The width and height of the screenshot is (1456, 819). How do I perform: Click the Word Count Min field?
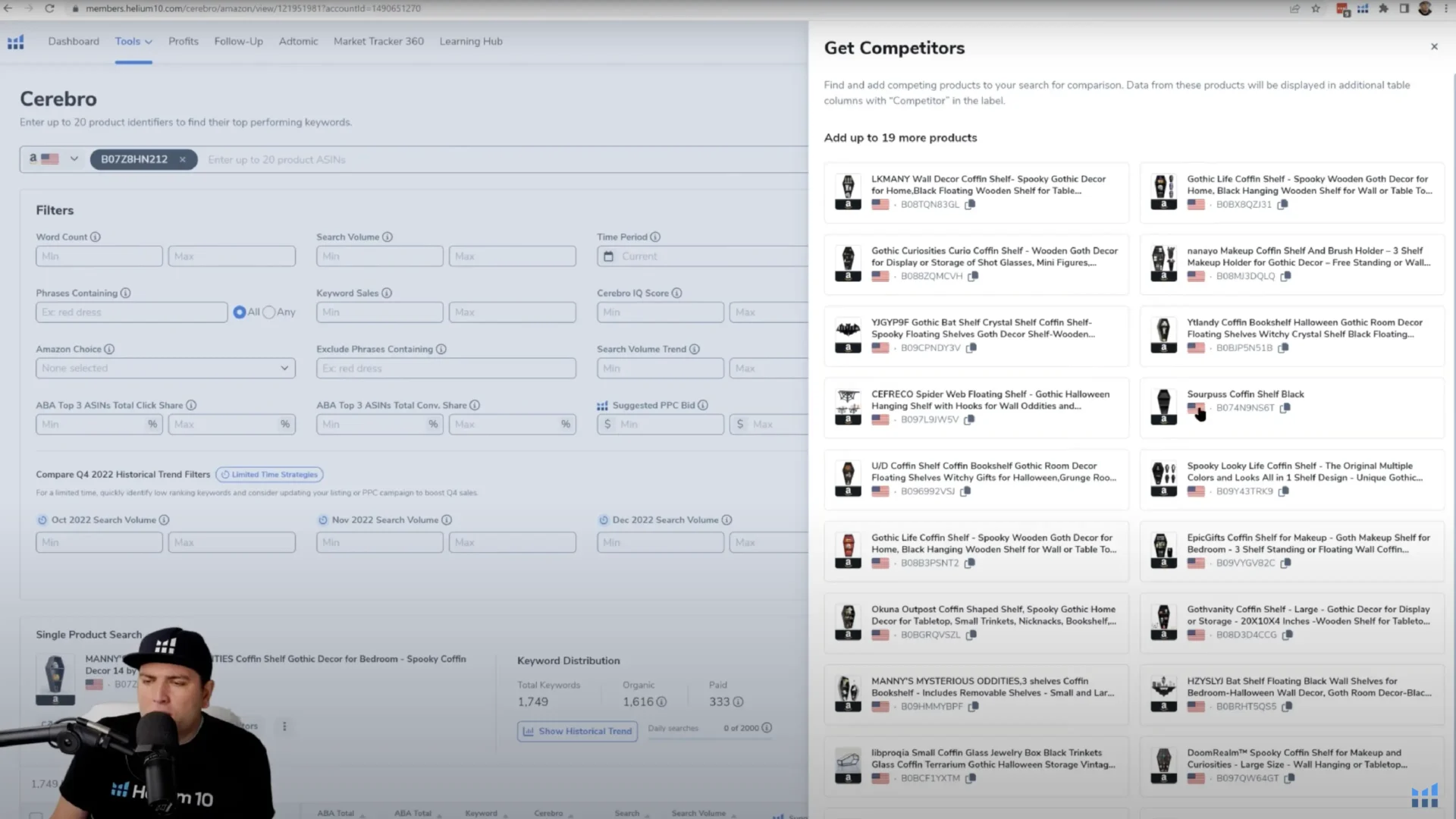(99, 256)
